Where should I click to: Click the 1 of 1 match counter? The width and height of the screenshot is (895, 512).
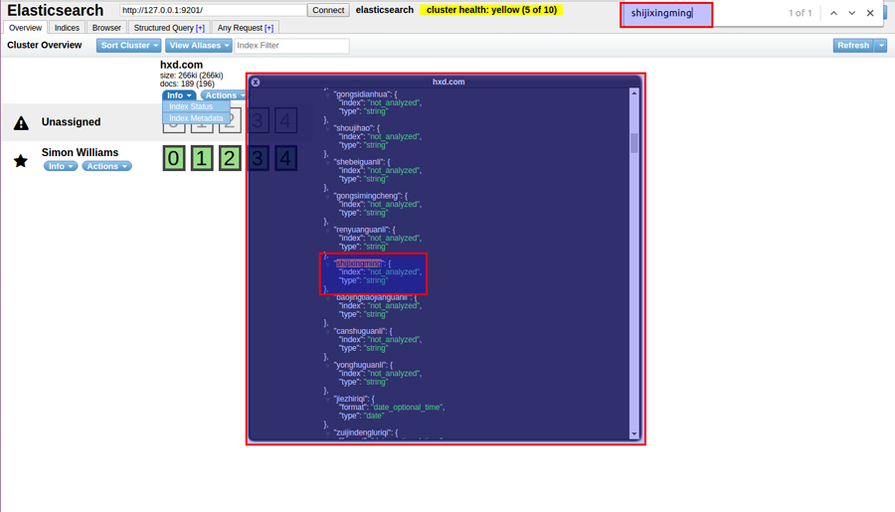800,13
